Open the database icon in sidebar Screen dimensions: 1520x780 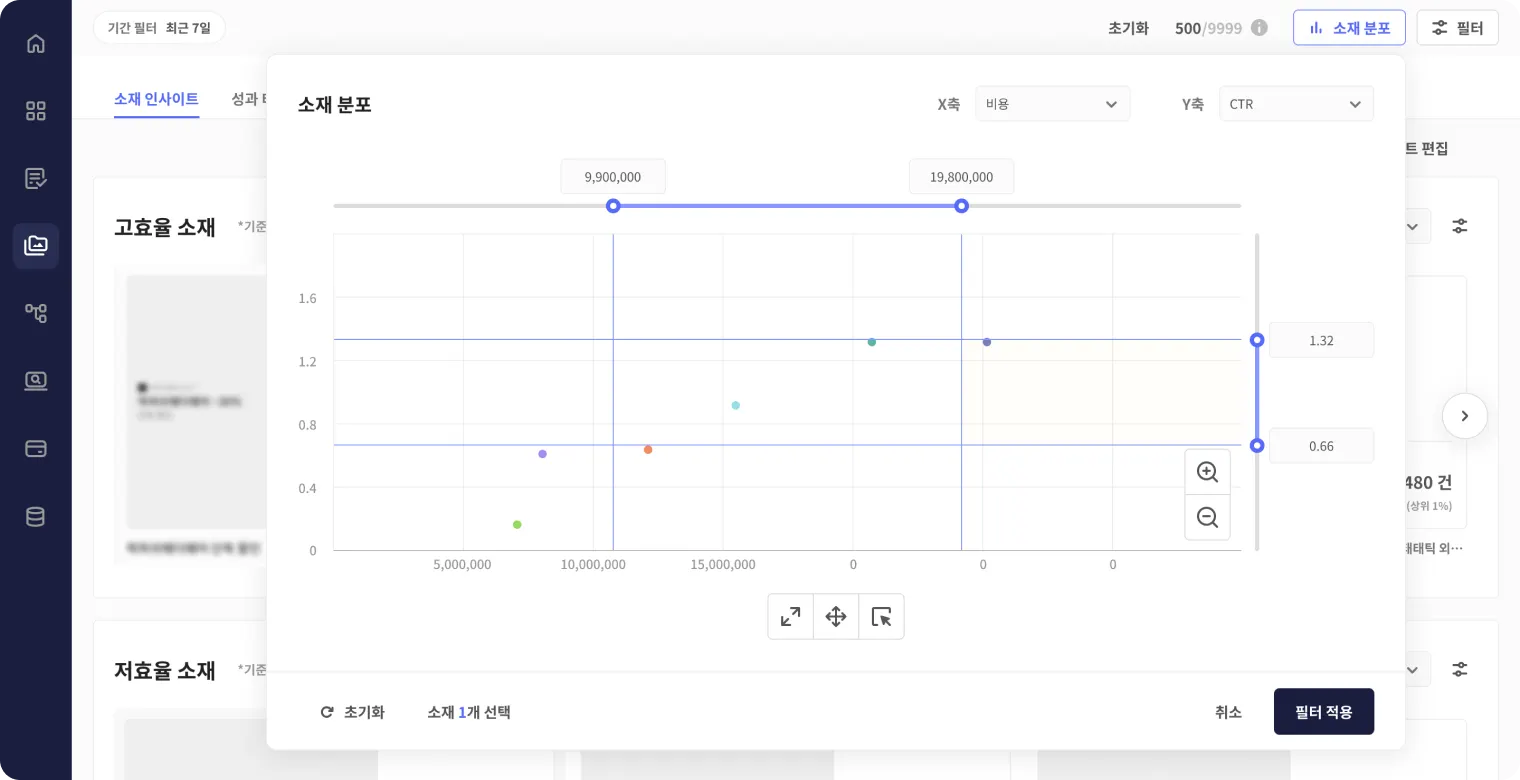coord(36,517)
